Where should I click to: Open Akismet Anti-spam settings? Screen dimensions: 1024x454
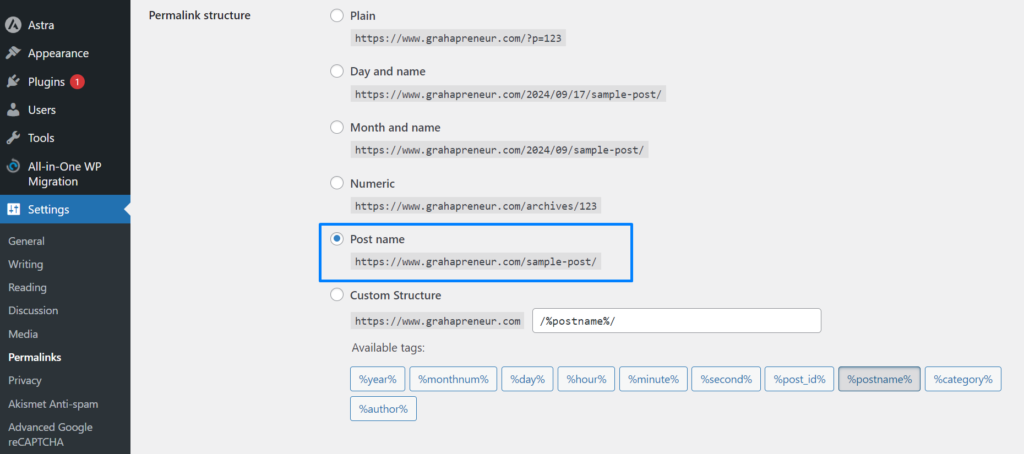tap(54, 404)
